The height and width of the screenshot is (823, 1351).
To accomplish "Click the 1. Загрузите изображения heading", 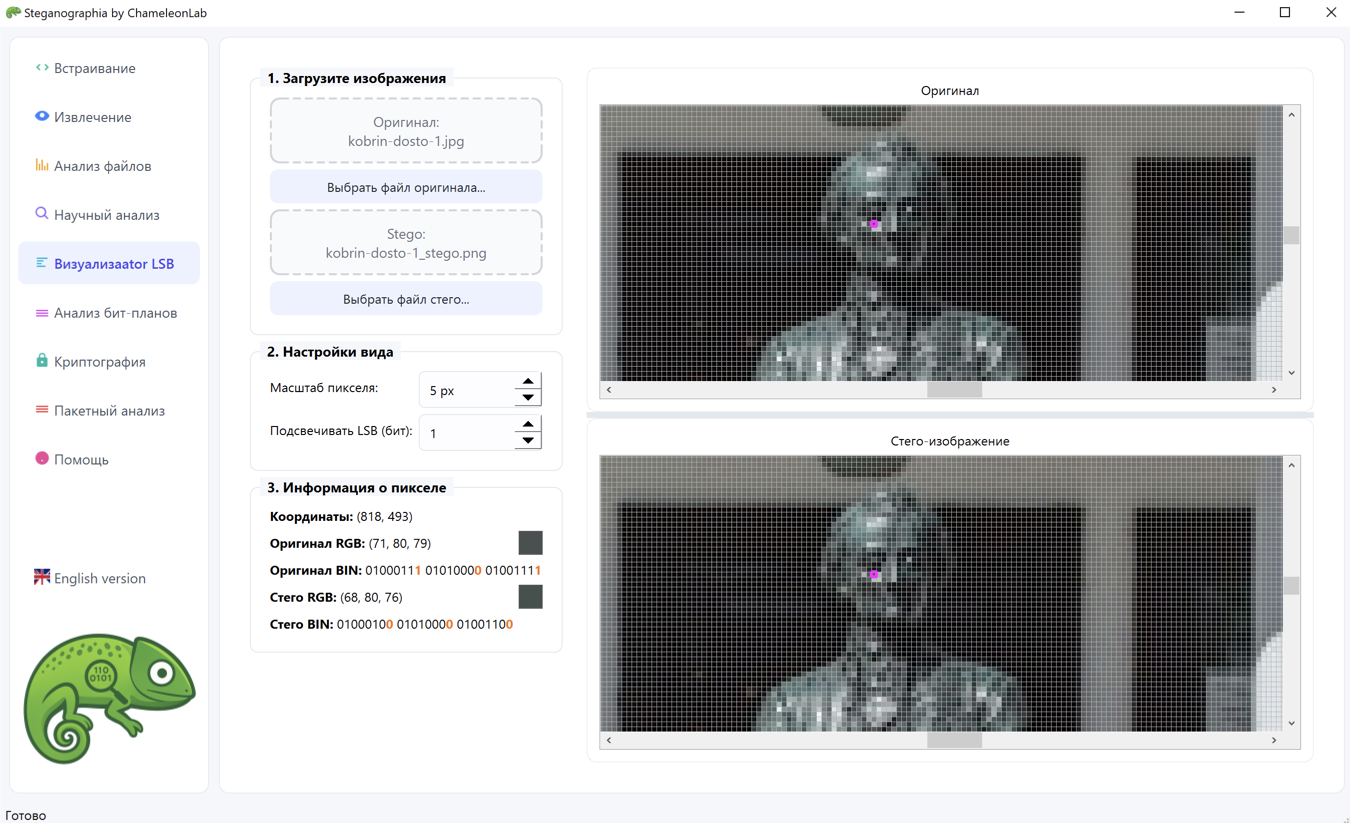I will tap(357, 78).
